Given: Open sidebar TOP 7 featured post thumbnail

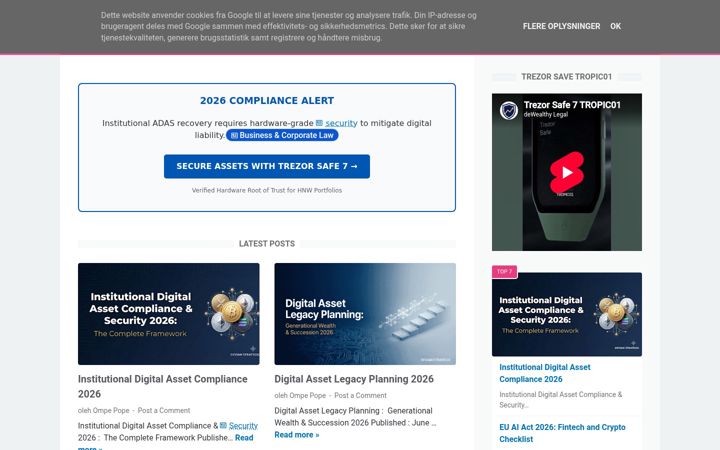Looking at the screenshot, I should [x=567, y=315].
